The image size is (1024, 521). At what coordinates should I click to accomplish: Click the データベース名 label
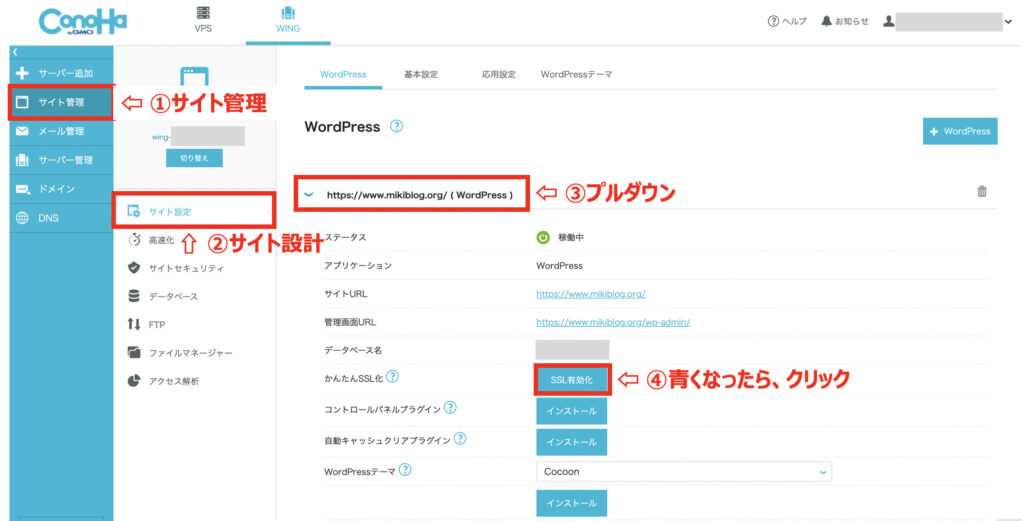click(x=353, y=350)
